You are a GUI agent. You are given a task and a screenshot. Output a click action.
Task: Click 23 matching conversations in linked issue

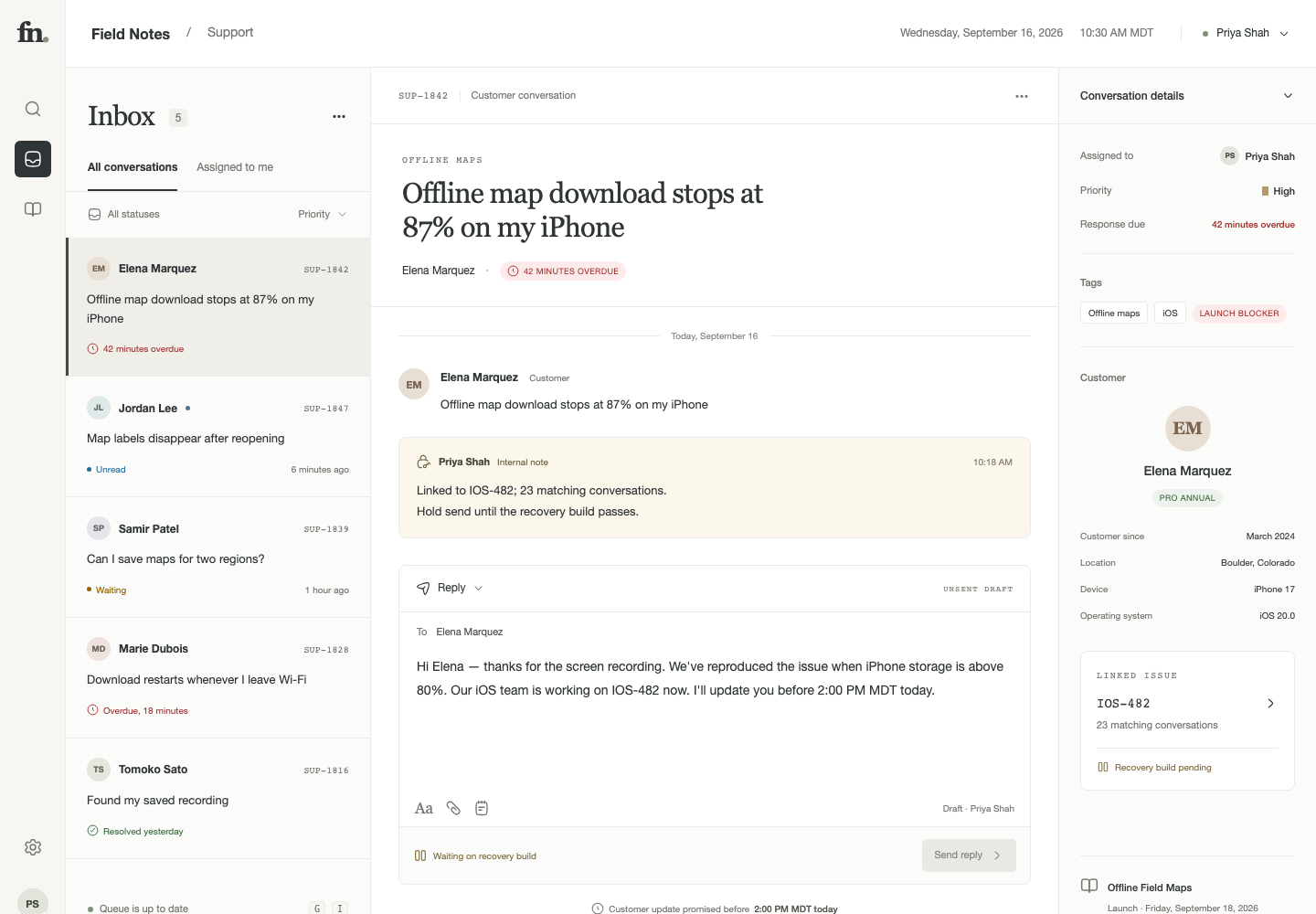click(1157, 725)
